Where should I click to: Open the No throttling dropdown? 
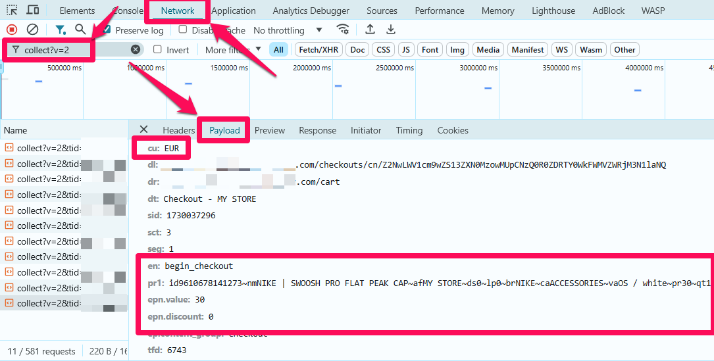(x=288, y=31)
